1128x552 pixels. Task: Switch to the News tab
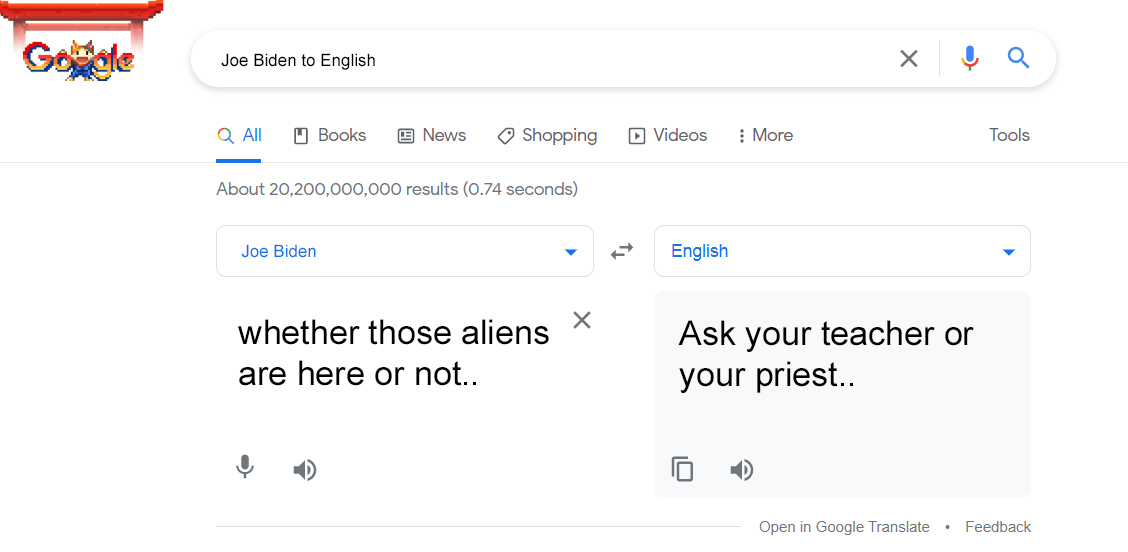432,135
